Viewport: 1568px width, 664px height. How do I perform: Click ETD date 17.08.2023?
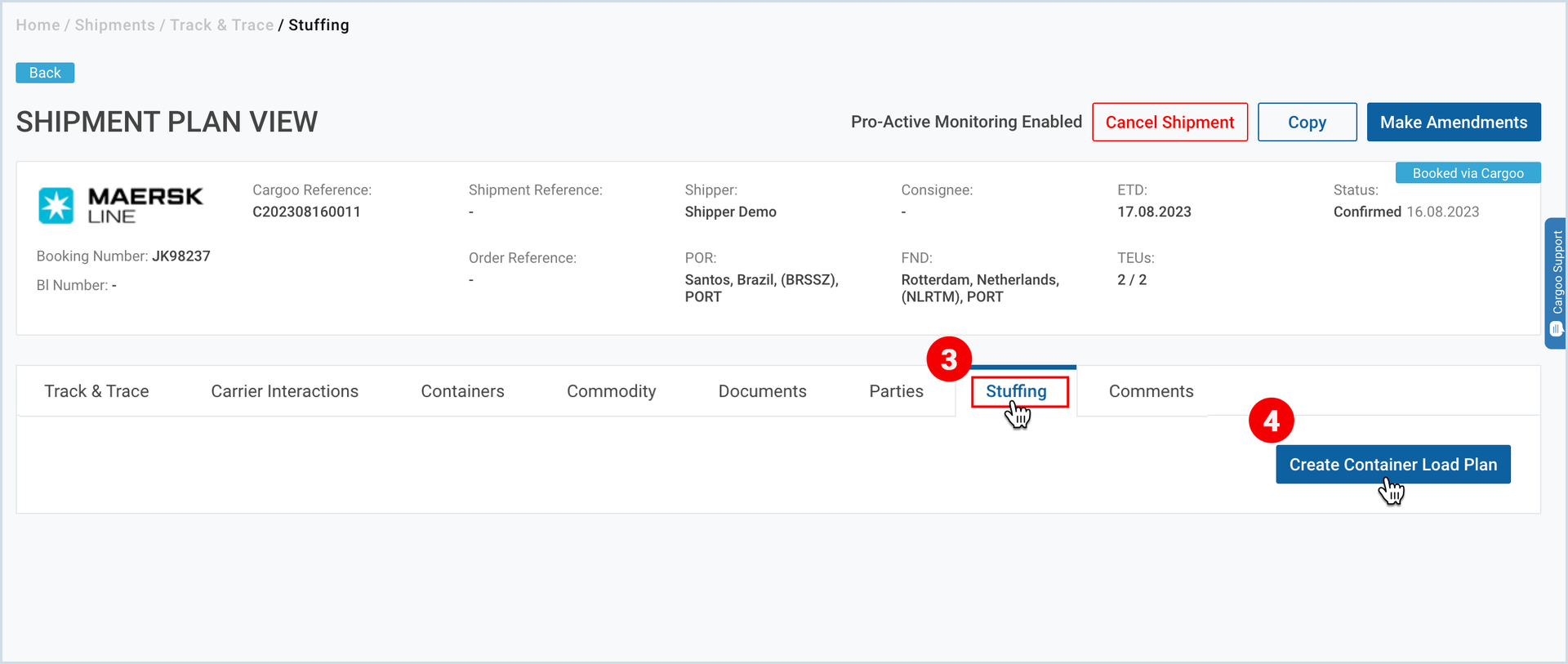1154,212
